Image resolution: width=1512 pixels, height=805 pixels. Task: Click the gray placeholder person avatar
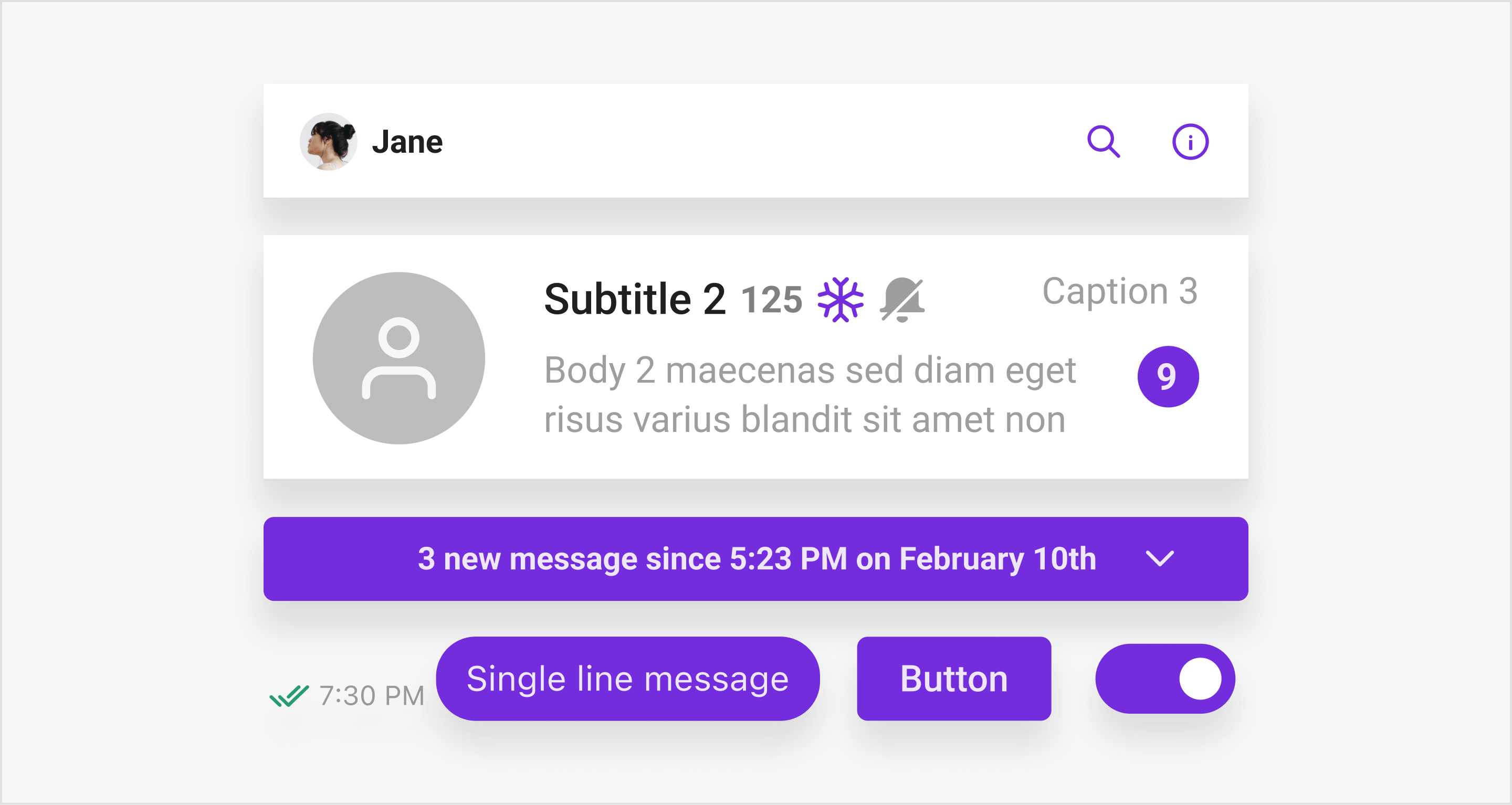click(399, 358)
